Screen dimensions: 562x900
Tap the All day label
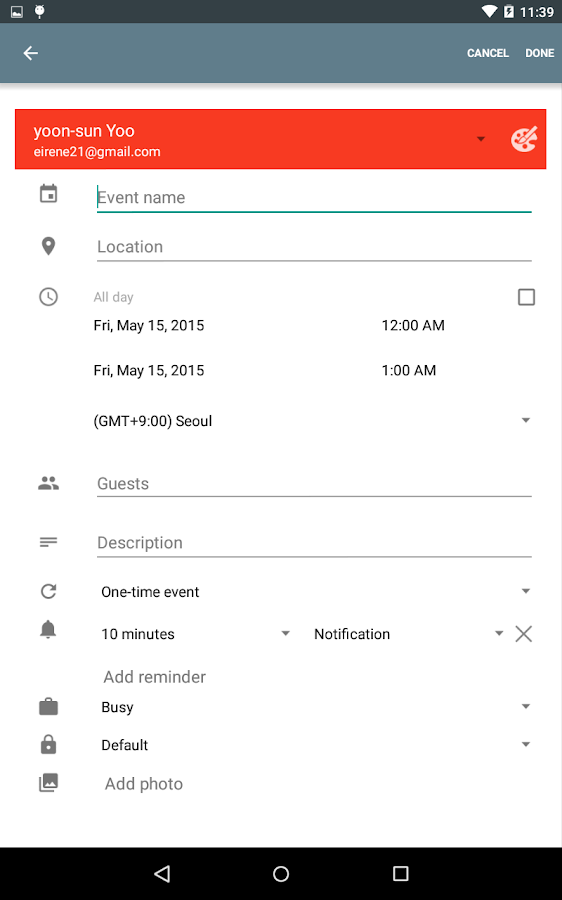114,297
